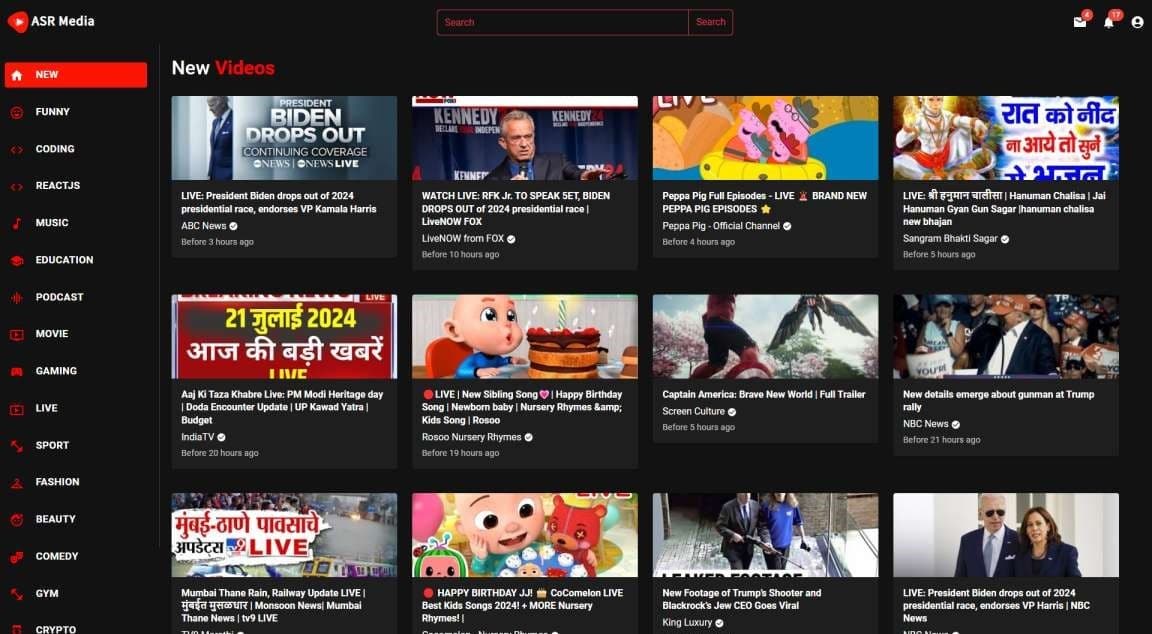This screenshot has width=1152, height=634.
Task: Open title 'Captain America: Brave New World | Full Trailer'
Action: point(764,395)
